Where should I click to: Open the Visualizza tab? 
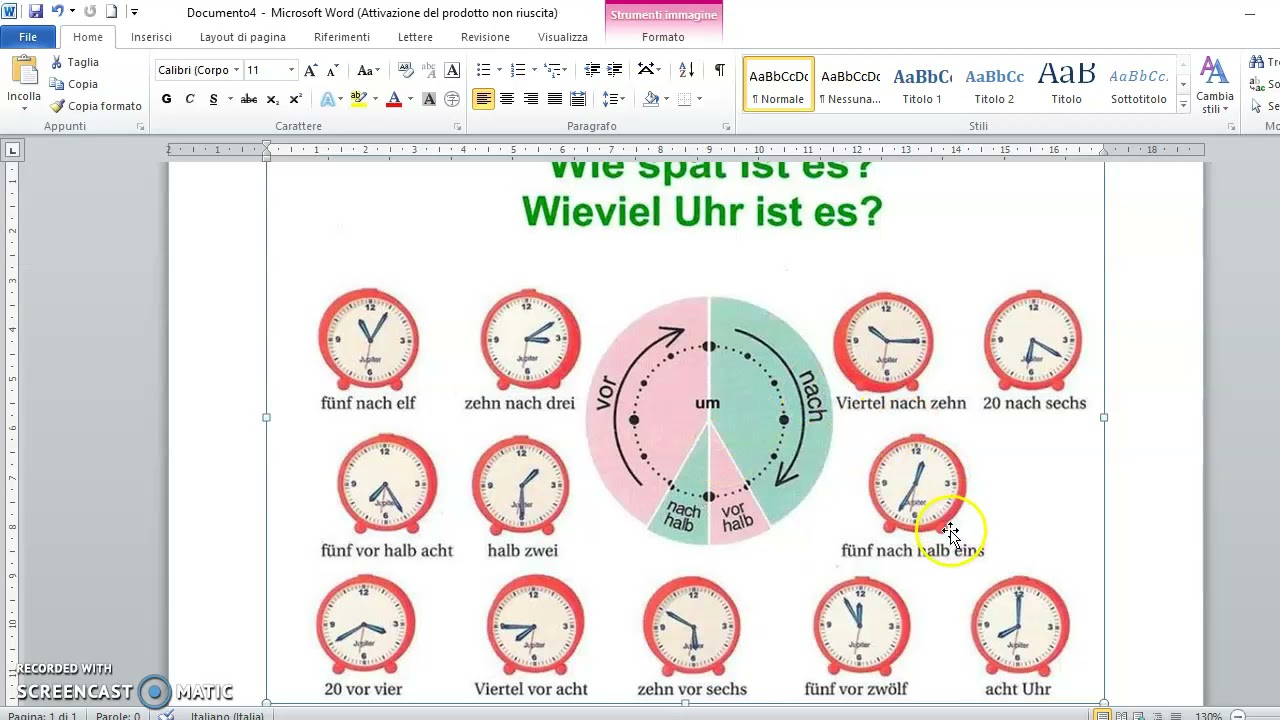563,37
